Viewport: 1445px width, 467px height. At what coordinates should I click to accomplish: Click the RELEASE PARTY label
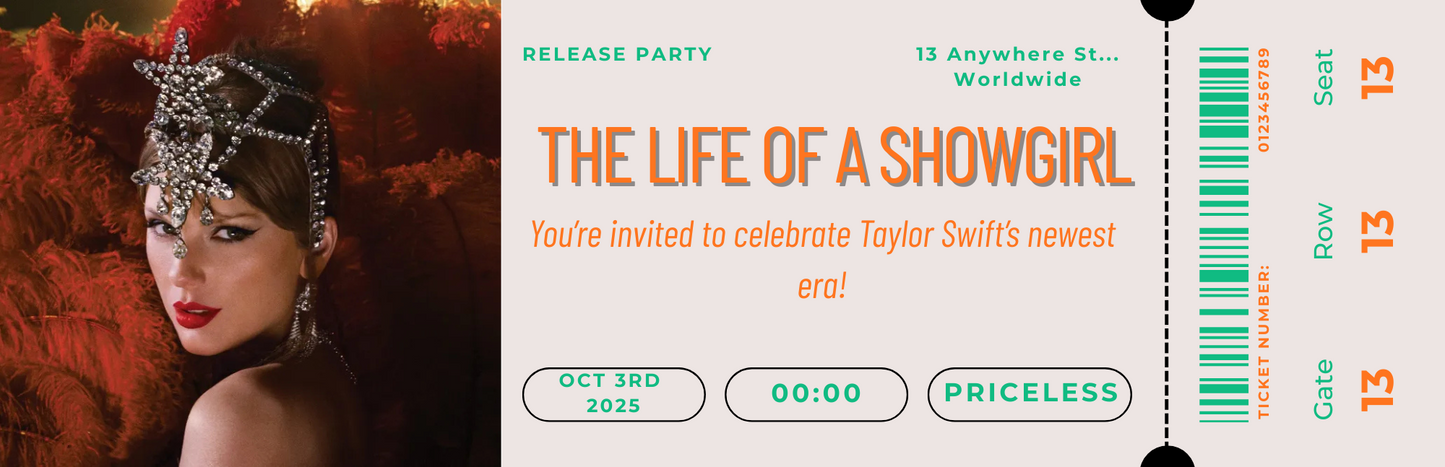617,54
